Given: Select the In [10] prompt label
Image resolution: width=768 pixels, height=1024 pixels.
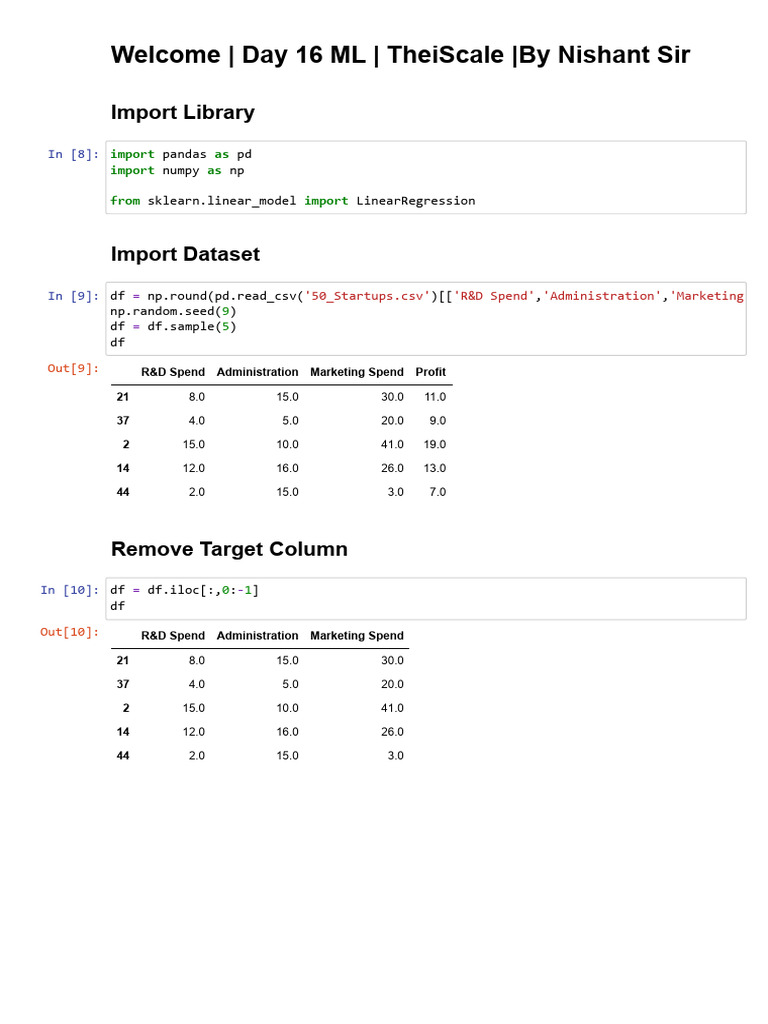Looking at the screenshot, I should coord(70,590).
